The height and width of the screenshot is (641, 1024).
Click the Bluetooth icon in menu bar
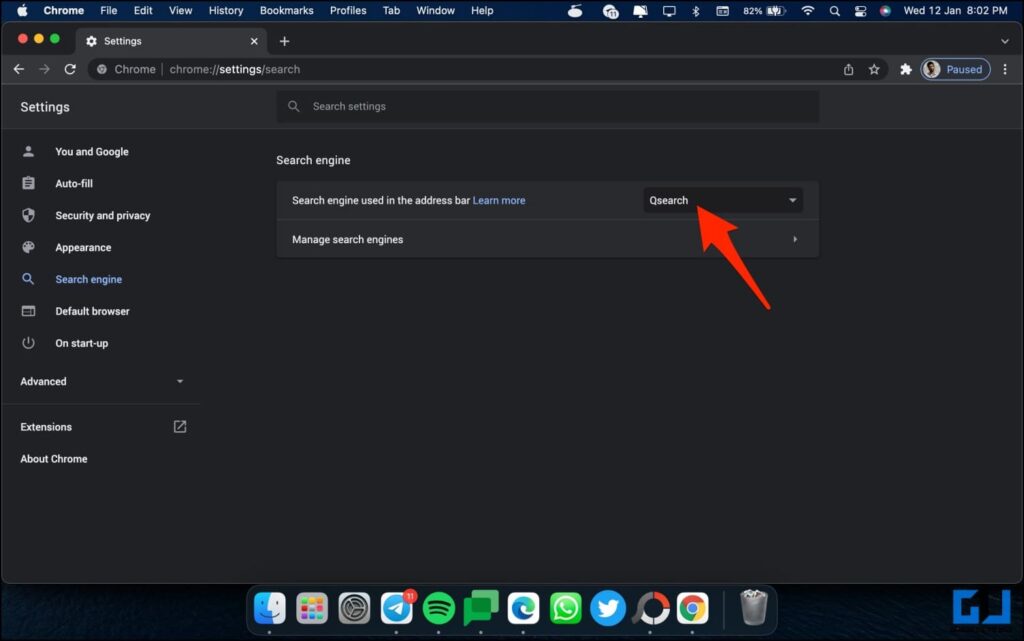point(696,10)
